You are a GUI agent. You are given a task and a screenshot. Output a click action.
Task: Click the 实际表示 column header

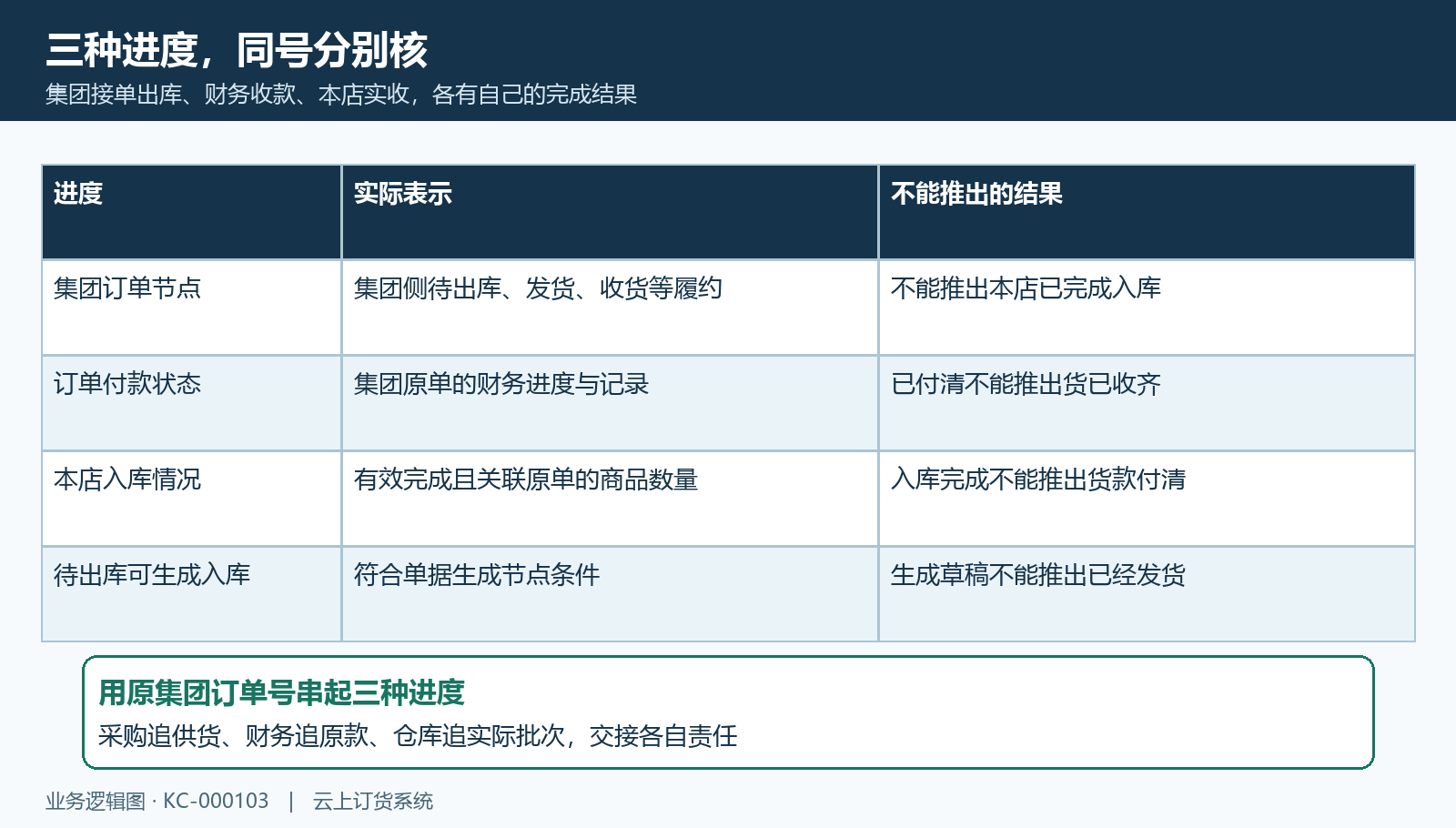click(x=610, y=212)
